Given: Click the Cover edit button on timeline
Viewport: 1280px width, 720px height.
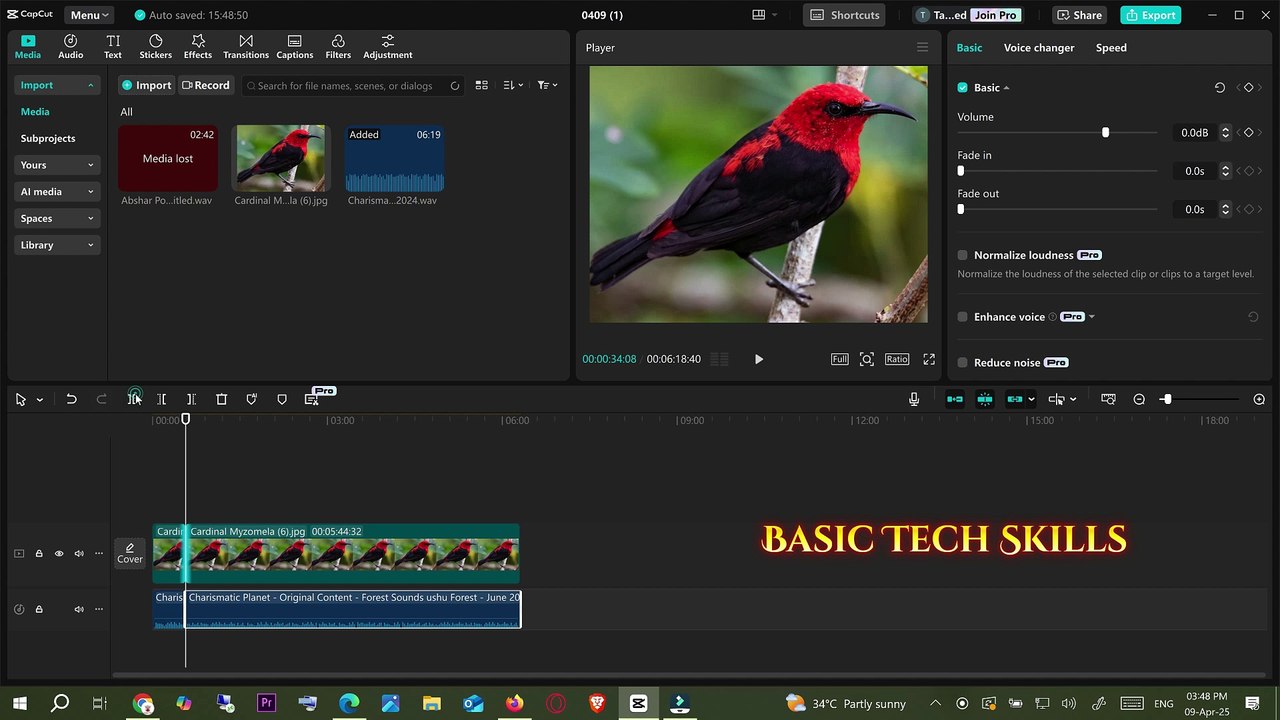Looking at the screenshot, I should click(x=130, y=553).
